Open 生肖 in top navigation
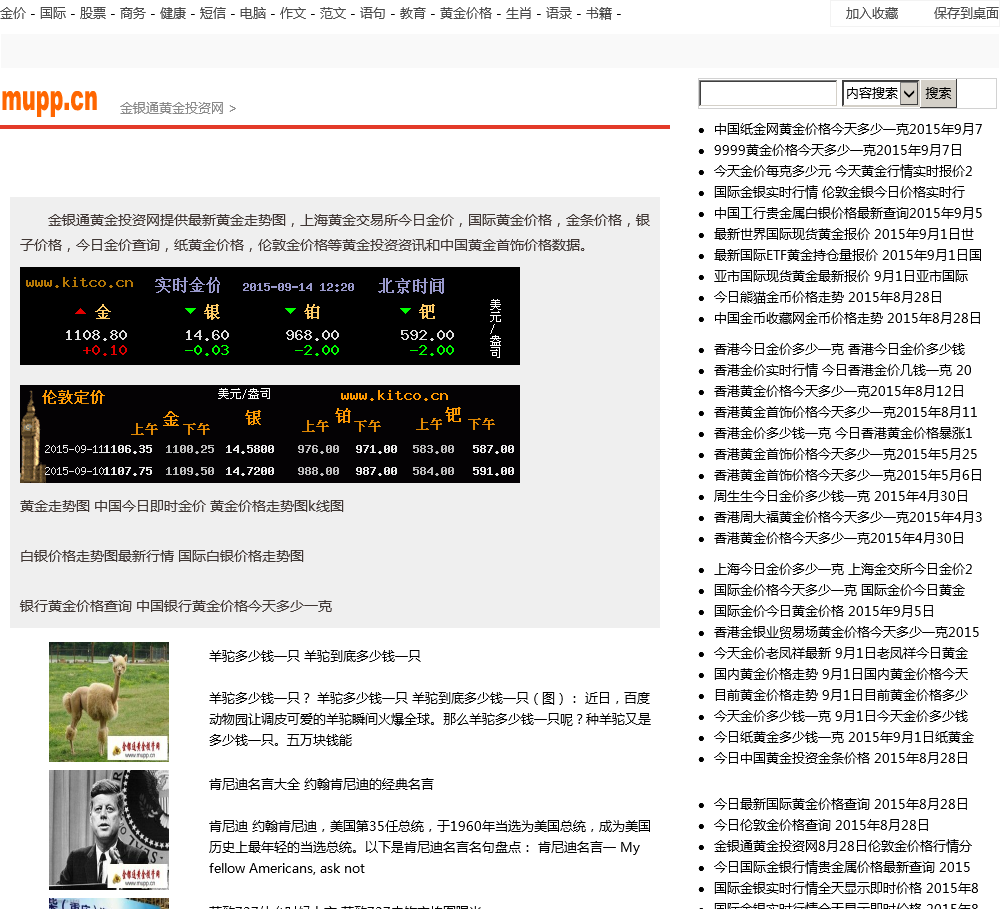Screen dimensions: 1000x909 [x=519, y=13]
